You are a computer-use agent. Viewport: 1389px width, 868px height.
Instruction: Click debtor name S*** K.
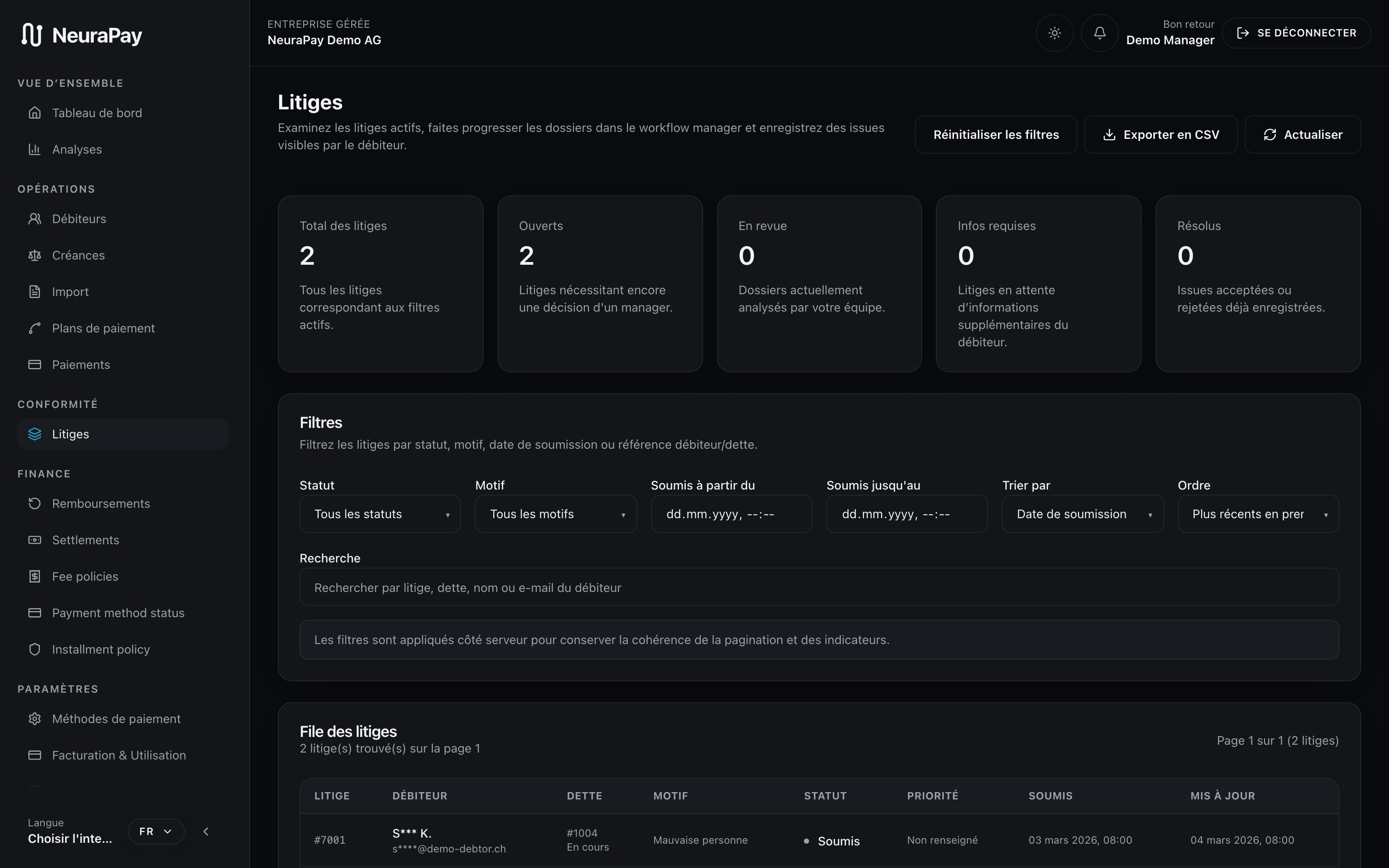tap(411, 833)
